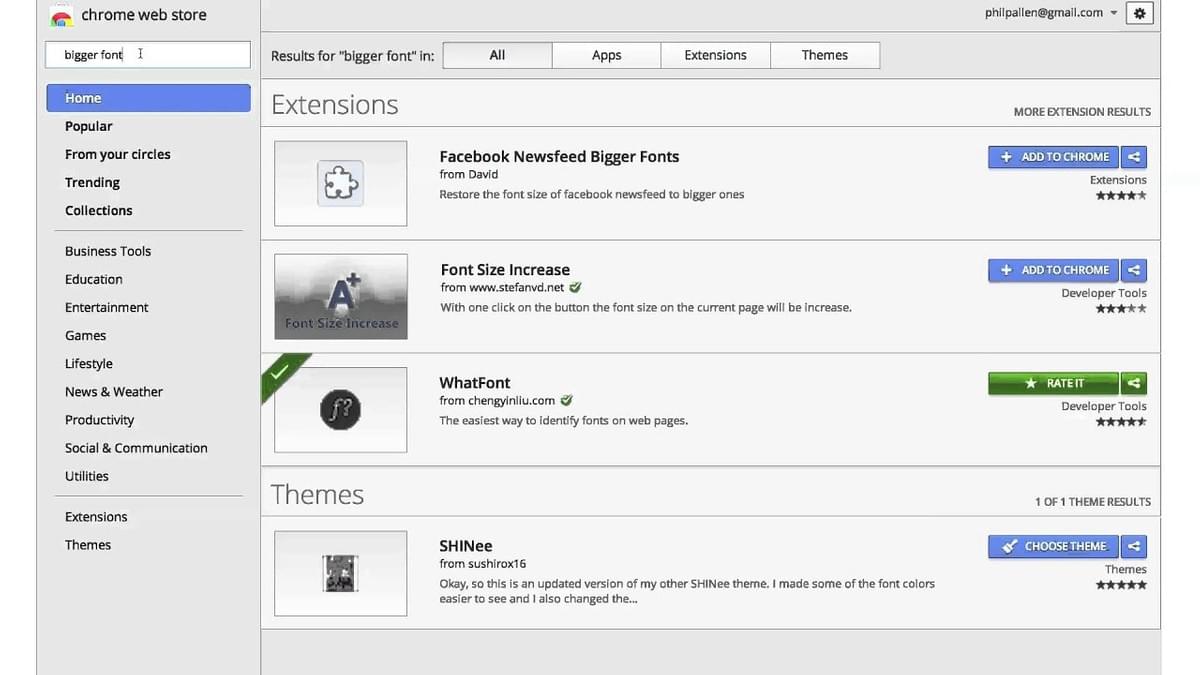Screen dimensions: 1200x675
Task: Share the SHINee theme
Action: click(1133, 546)
